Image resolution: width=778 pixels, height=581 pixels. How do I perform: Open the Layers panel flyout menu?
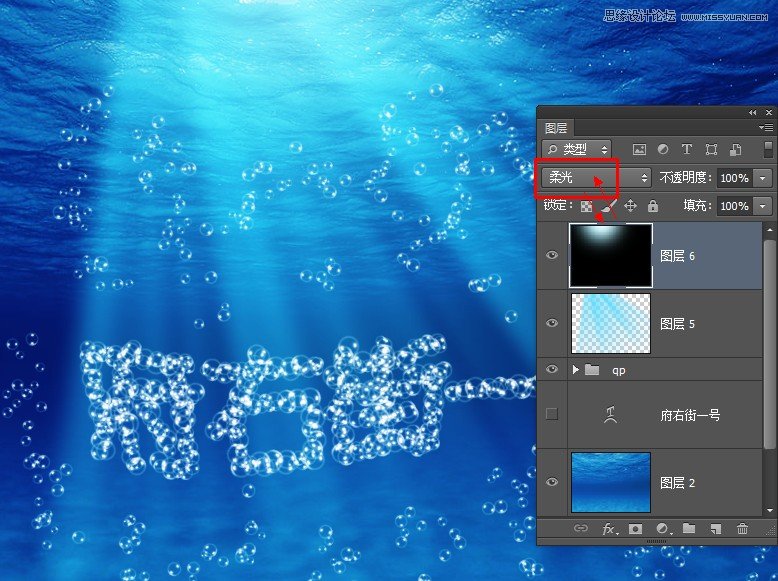click(766, 128)
